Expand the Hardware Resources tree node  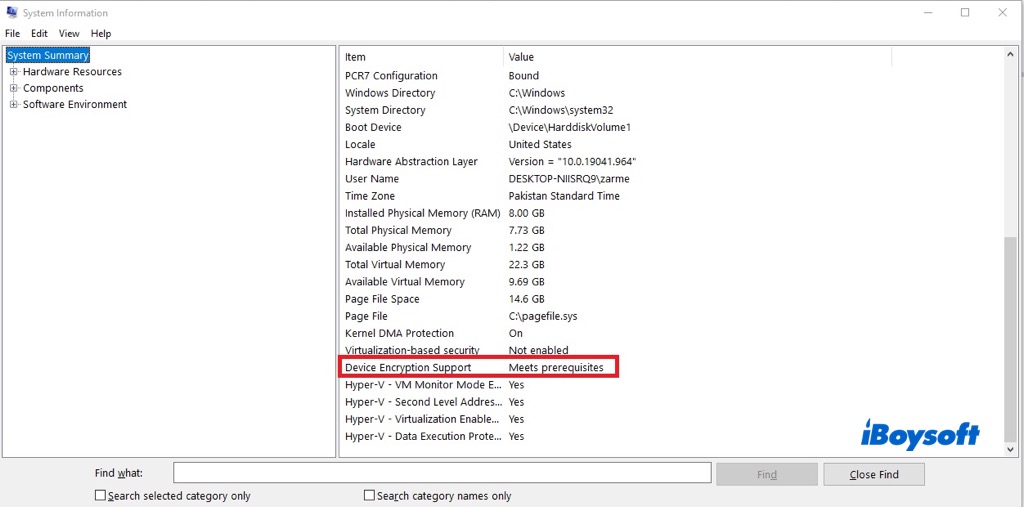14,72
